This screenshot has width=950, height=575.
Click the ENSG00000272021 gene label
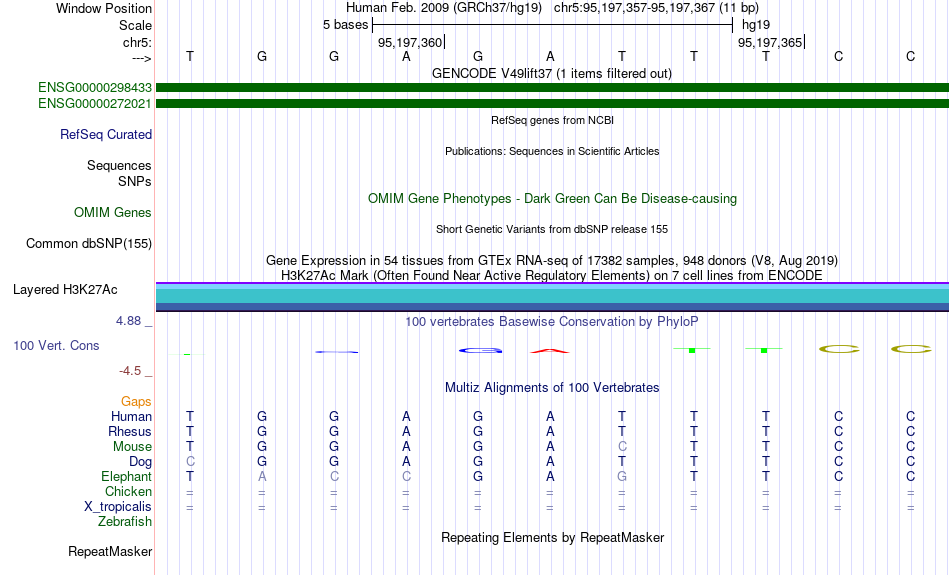click(95, 104)
